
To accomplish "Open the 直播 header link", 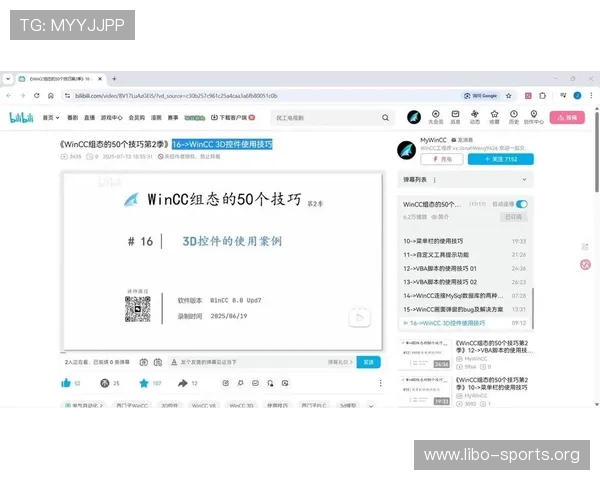I will pos(89,118).
